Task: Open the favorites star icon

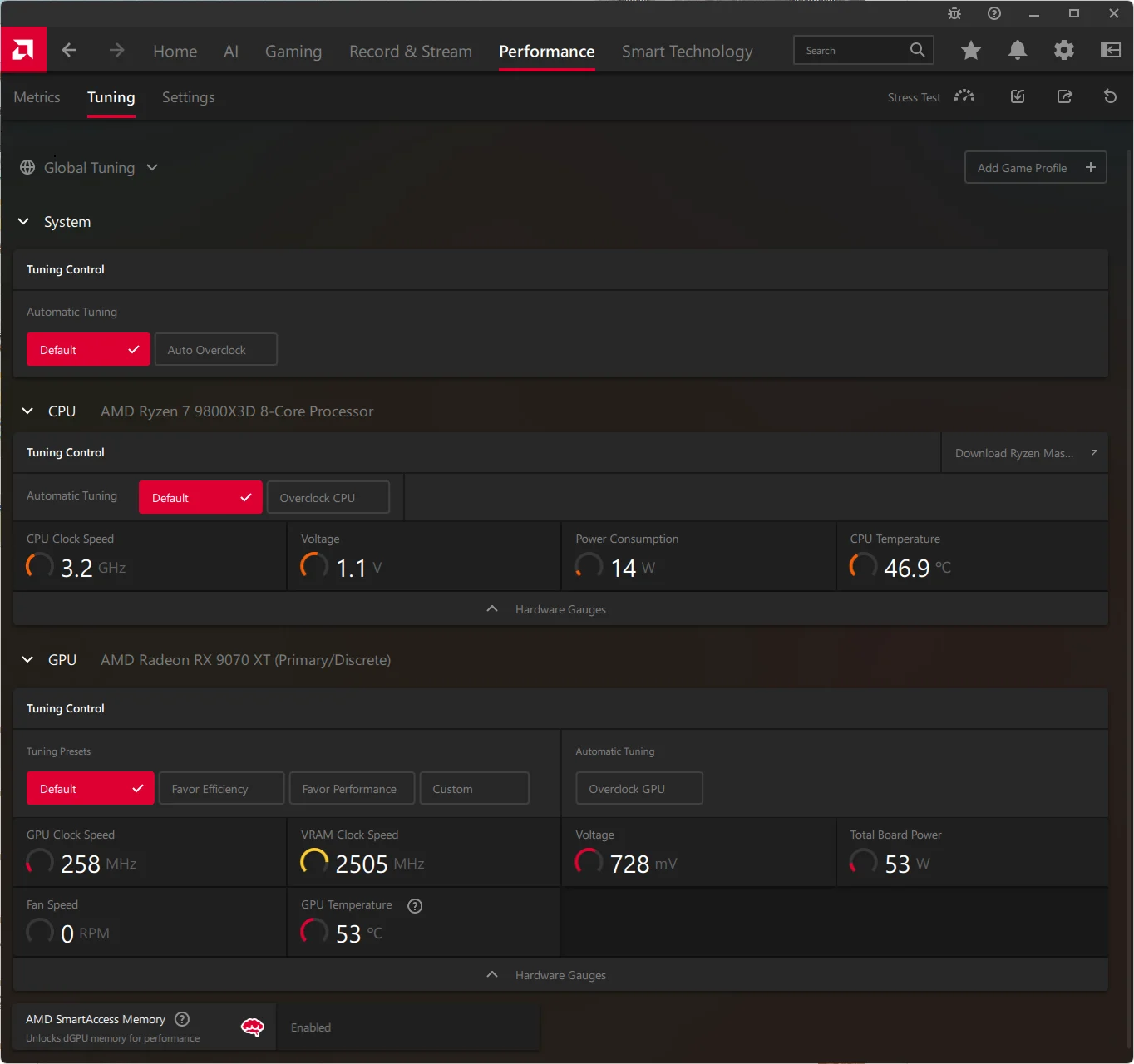Action: (x=970, y=51)
